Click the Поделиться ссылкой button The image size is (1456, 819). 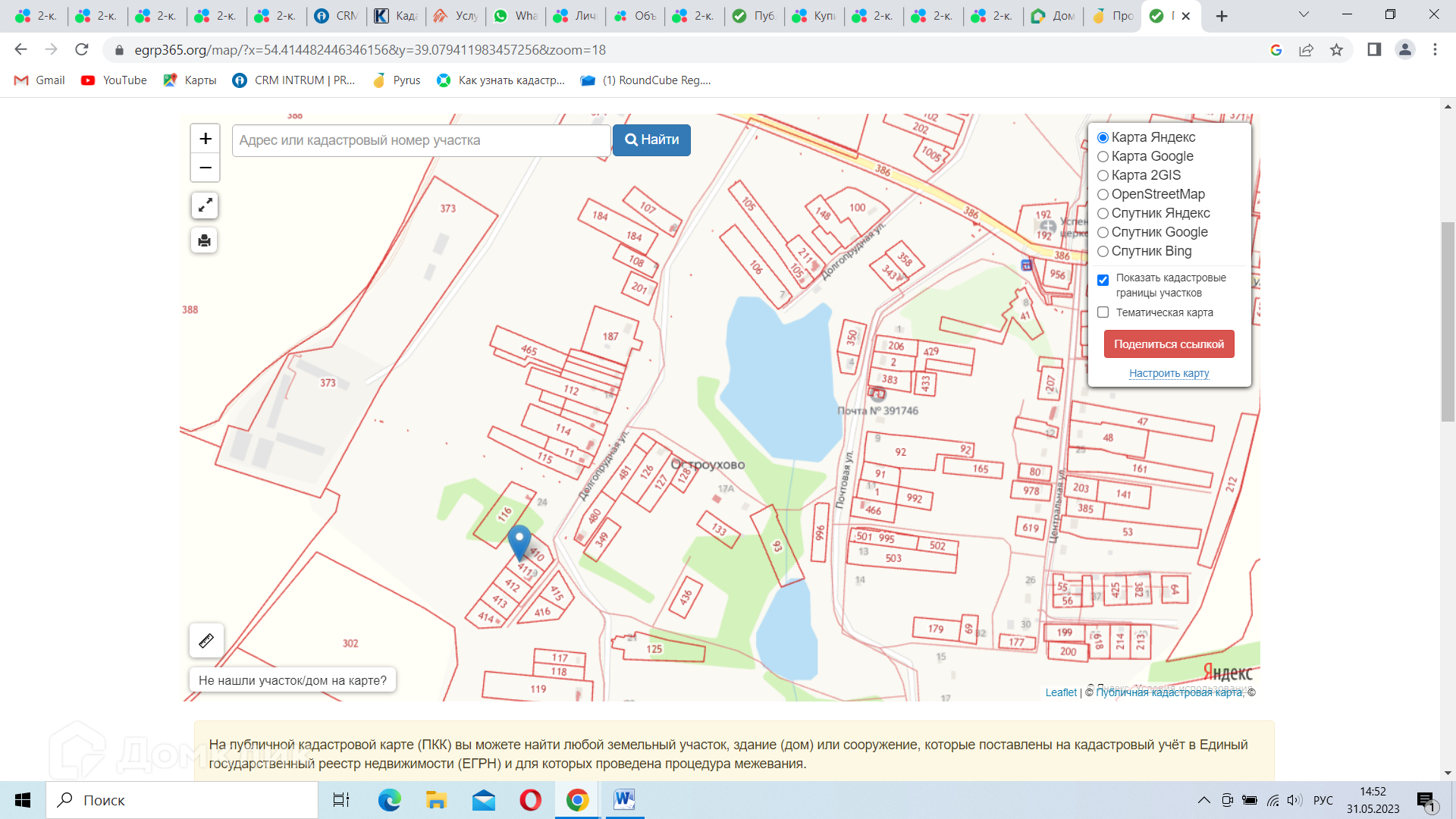pos(1169,344)
